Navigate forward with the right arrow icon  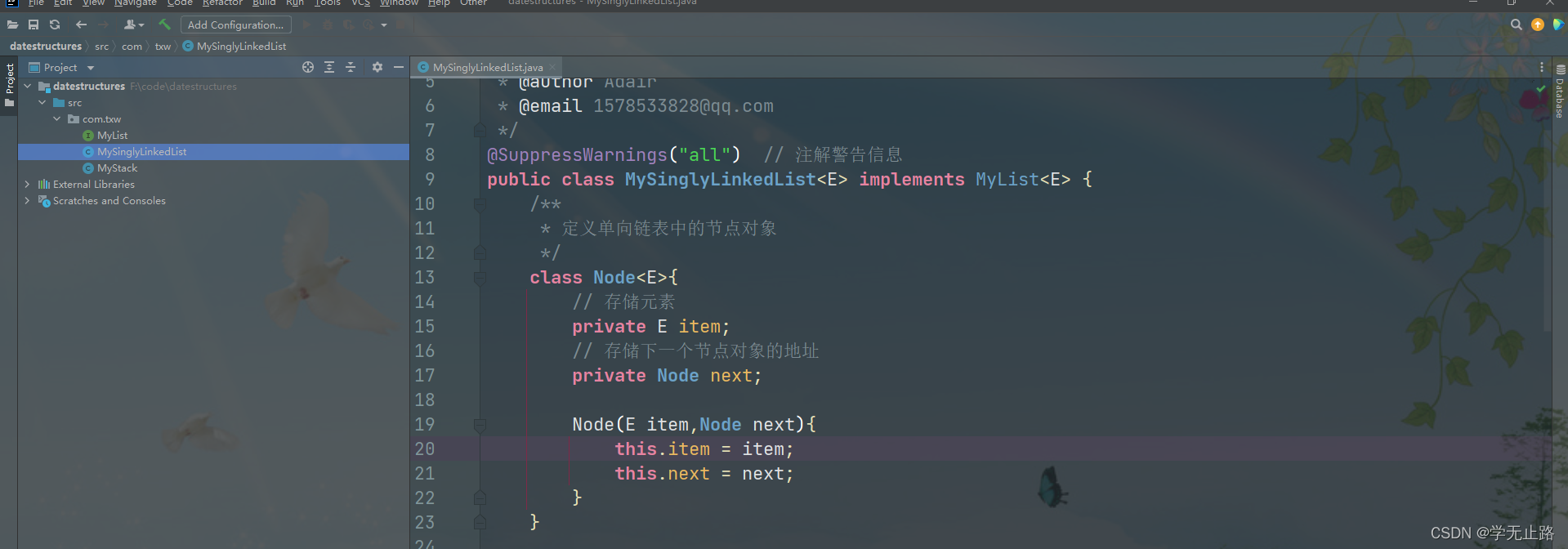pos(103,25)
